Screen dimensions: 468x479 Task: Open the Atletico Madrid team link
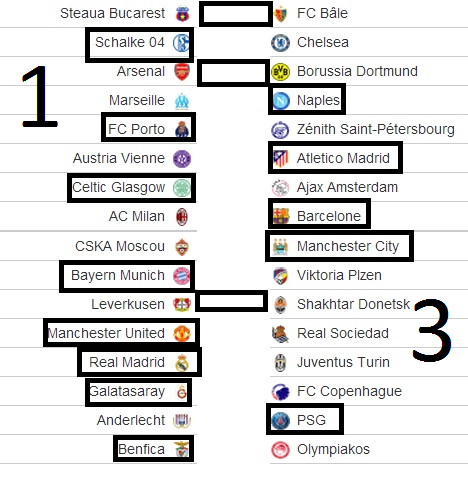(343, 158)
